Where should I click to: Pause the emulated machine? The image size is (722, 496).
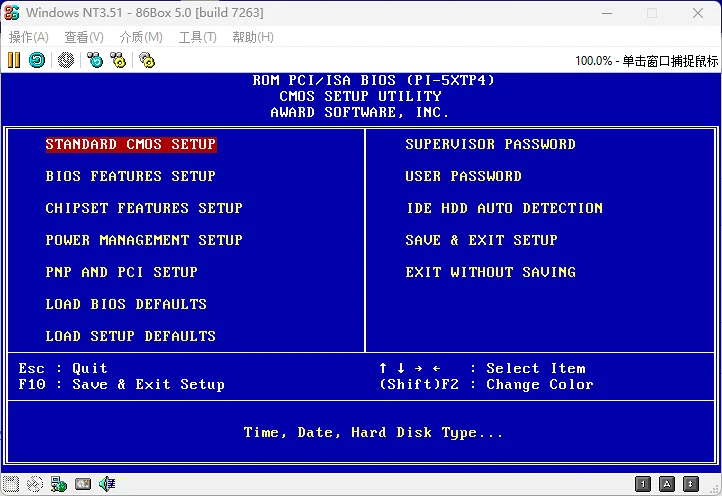coord(14,60)
